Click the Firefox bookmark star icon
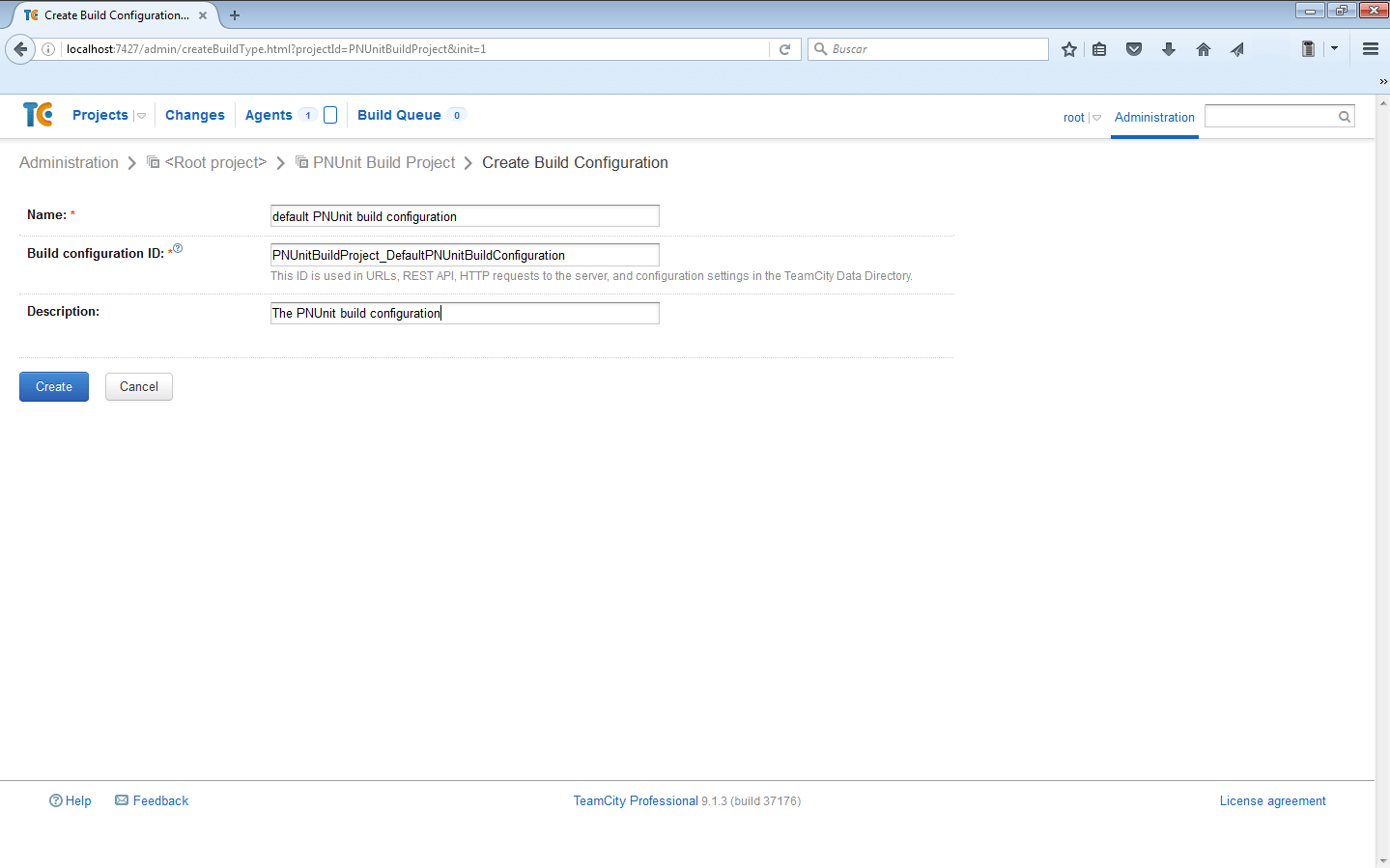 [1068, 49]
